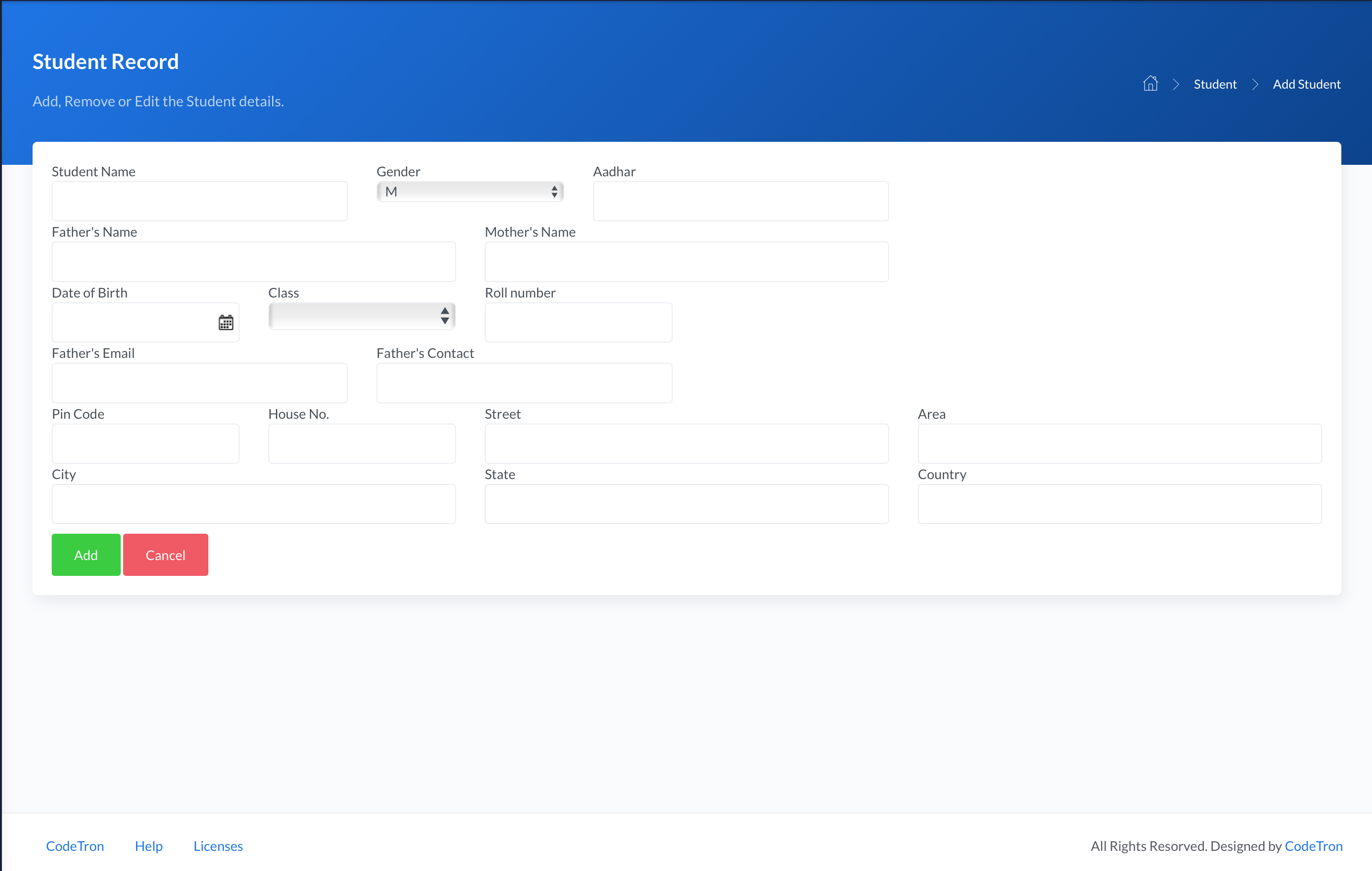Open the Gender dropdown
1372x871 pixels.
coord(469,192)
